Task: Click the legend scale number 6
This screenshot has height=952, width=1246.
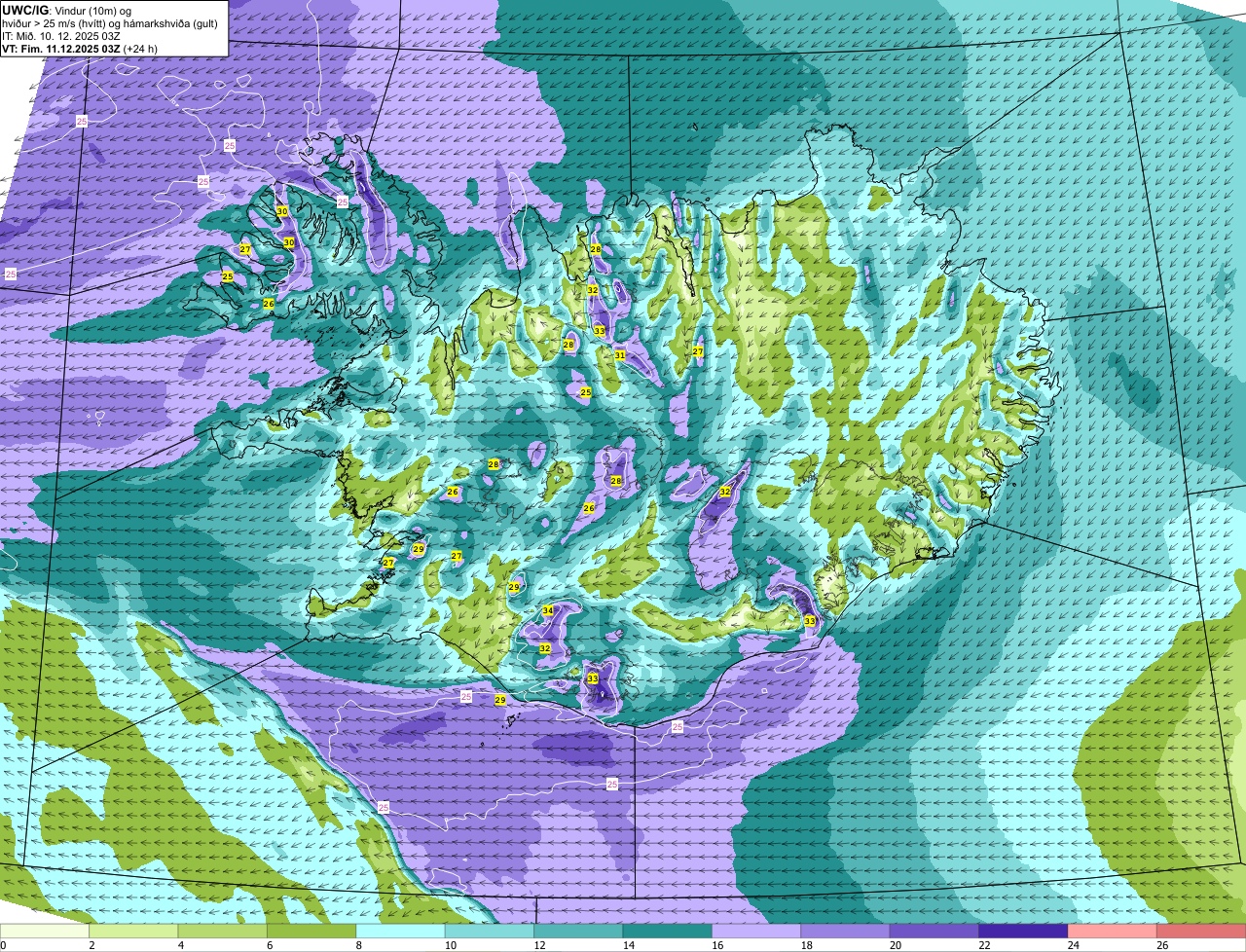Action: click(270, 945)
